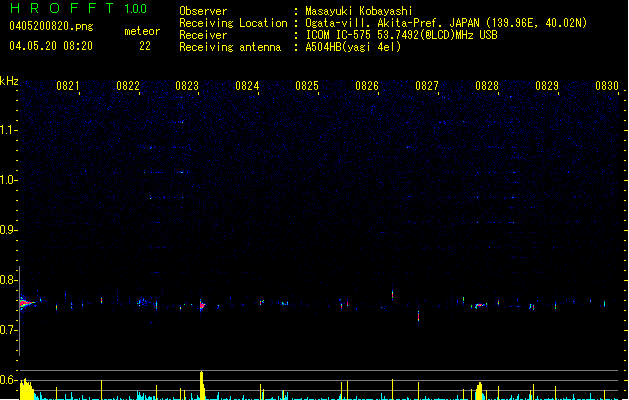Click the 1.0 kHz axis label
This screenshot has height=400, width=629.
point(9,180)
